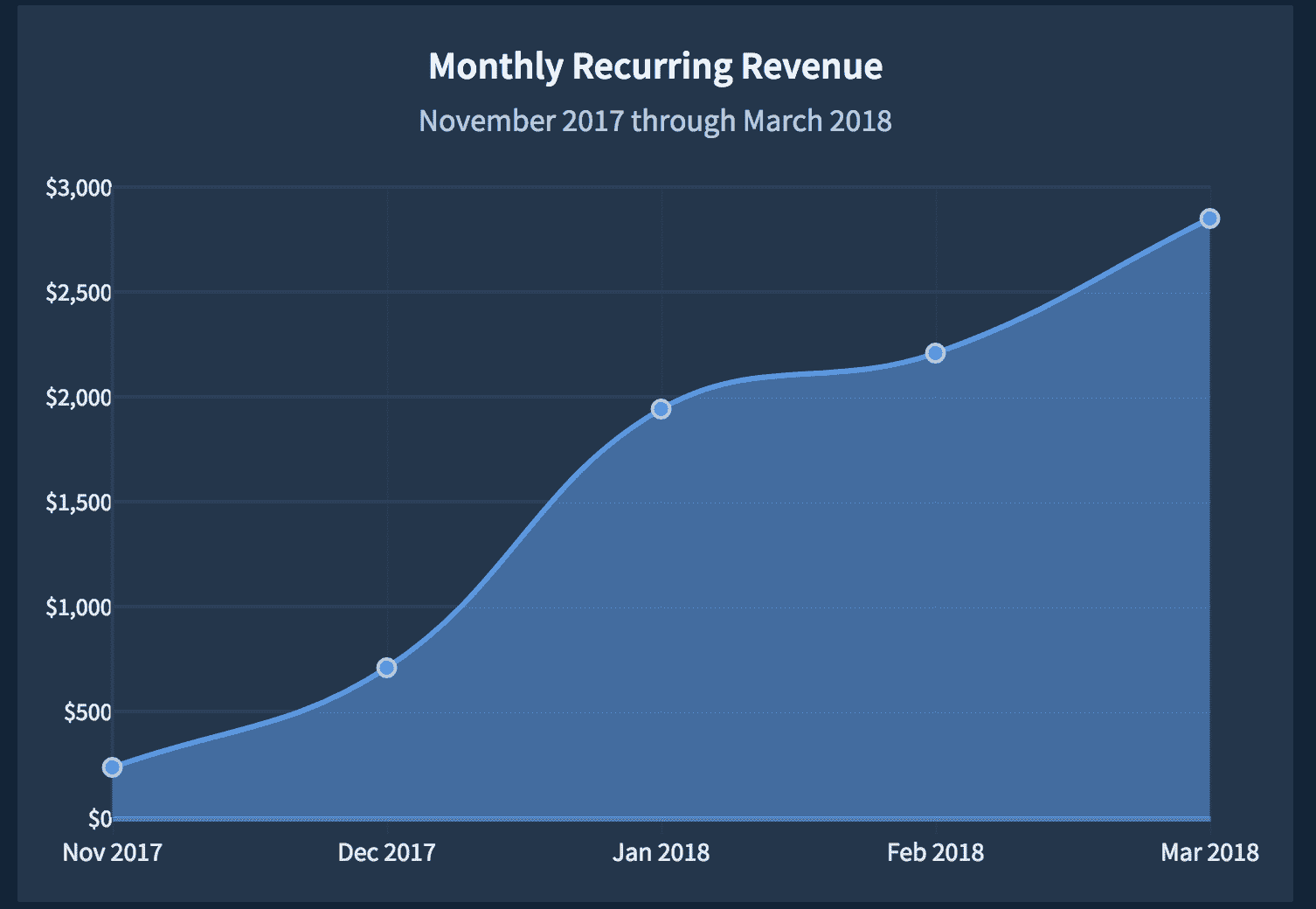Click the "Mar 2018" x-axis label
The image size is (1316, 909).
pyautogui.click(x=1209, y=852)
